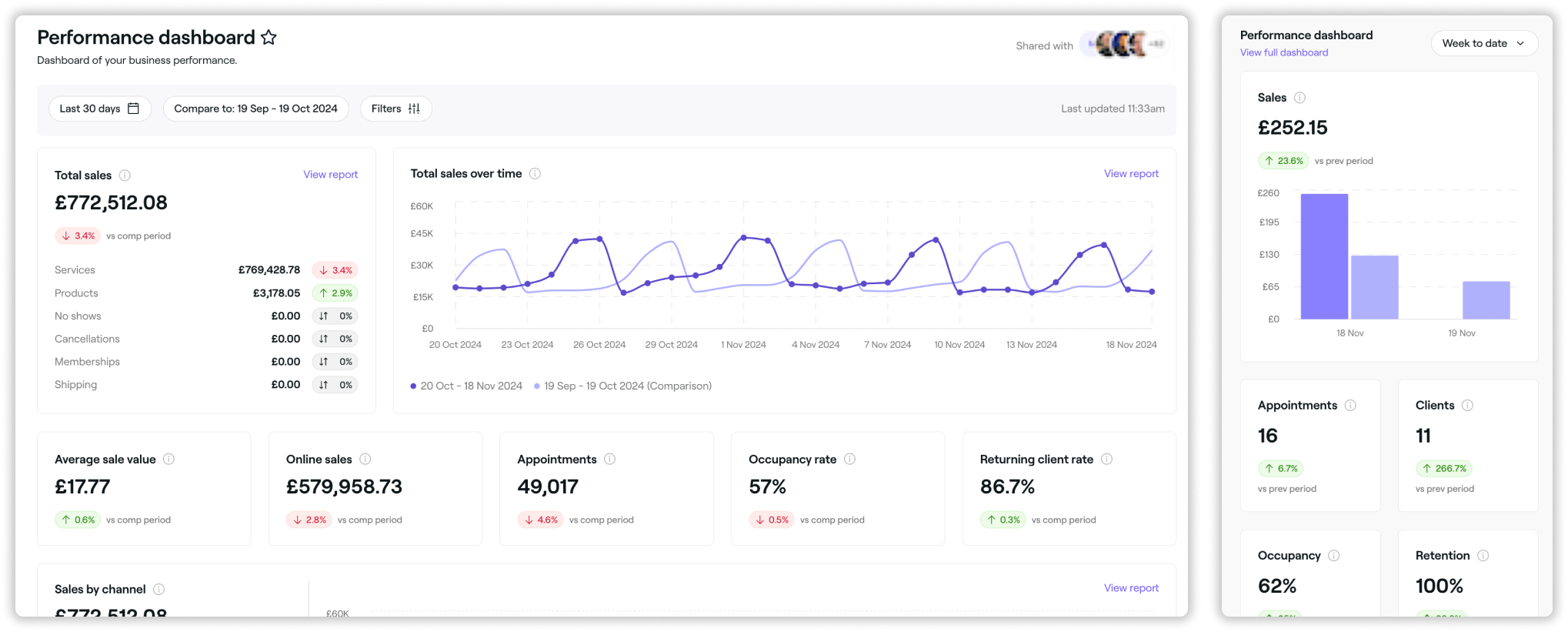Click the Returning client rate 0.3% badge
Screen dimensions: 1568x632
click(1003, 520)
